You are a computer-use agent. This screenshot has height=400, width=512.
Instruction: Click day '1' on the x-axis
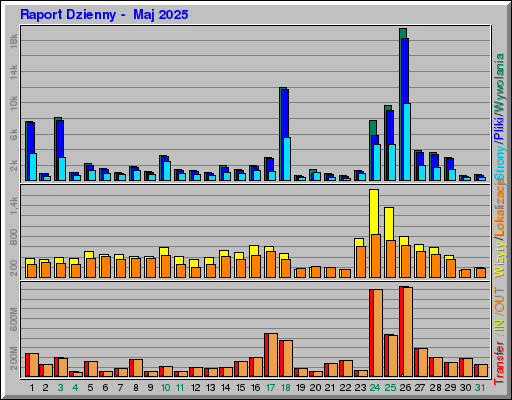[32, 388]
